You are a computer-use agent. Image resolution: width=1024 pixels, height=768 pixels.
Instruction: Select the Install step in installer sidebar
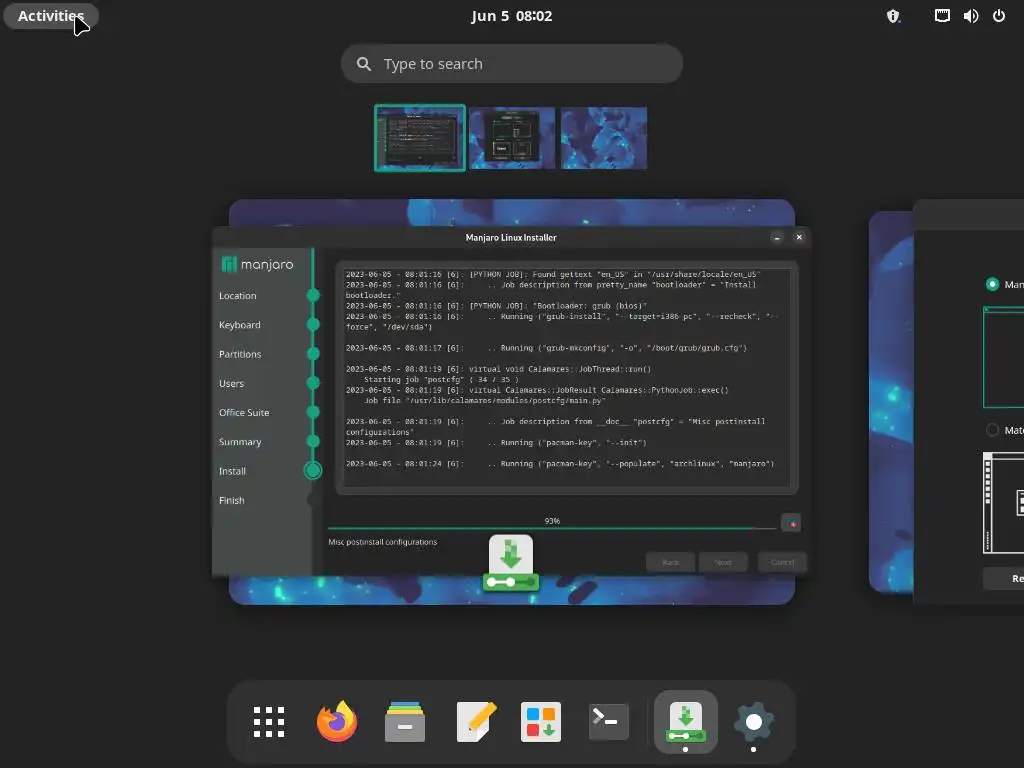tap(232, 471)
